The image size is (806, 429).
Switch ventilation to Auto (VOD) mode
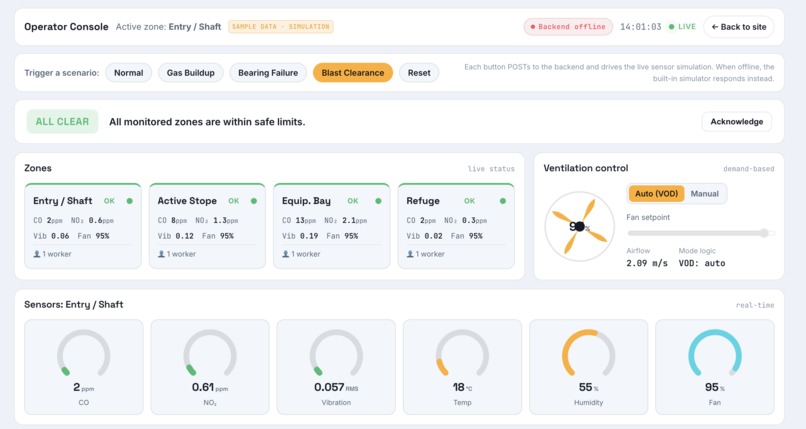[x=656, y=194]
